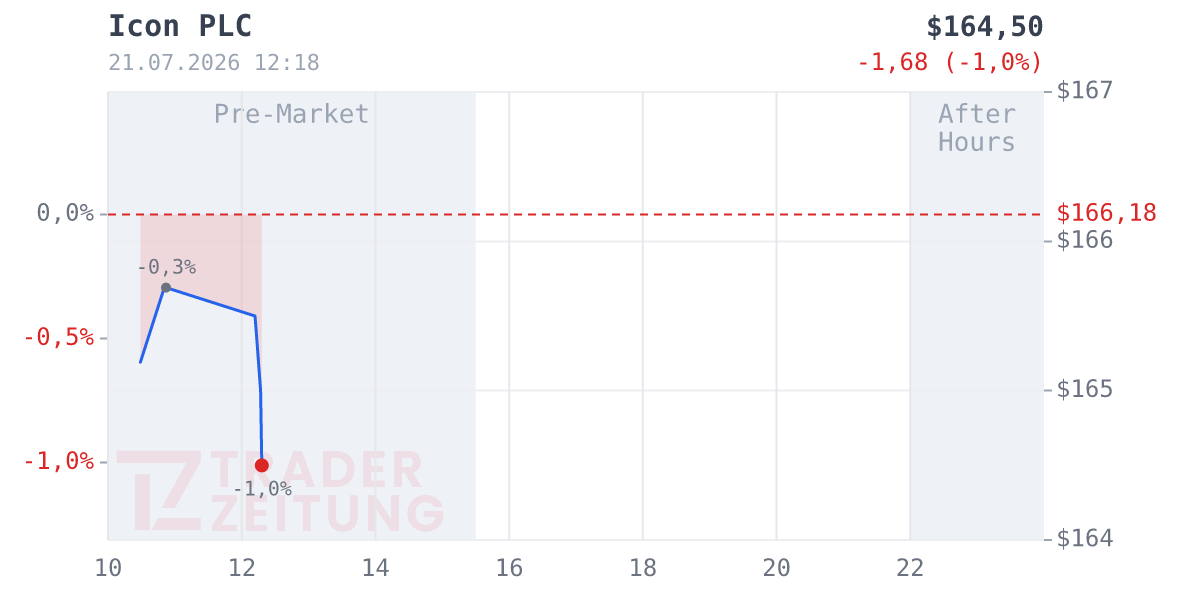Click the TRADER ZEITUNG watermark text
1200x600 pixels.
click(x=327, y=491)
